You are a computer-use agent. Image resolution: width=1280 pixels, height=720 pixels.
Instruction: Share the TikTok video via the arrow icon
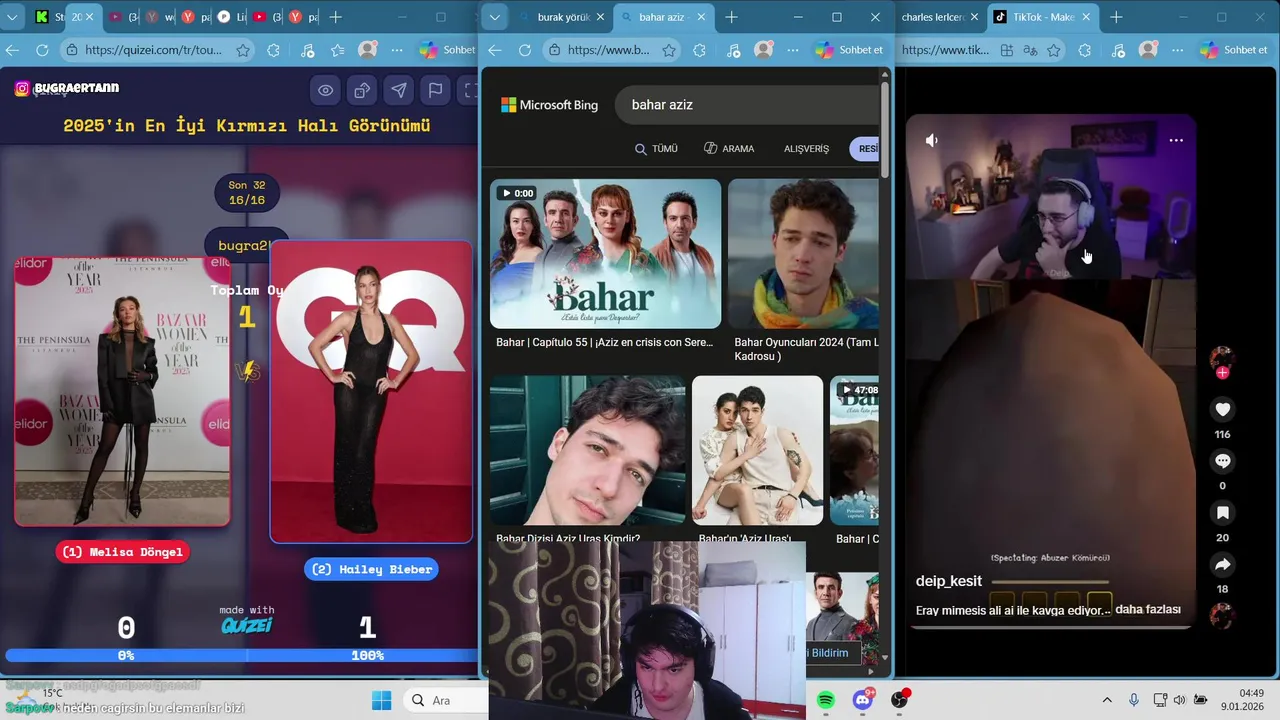click(x=1222, y=565)
